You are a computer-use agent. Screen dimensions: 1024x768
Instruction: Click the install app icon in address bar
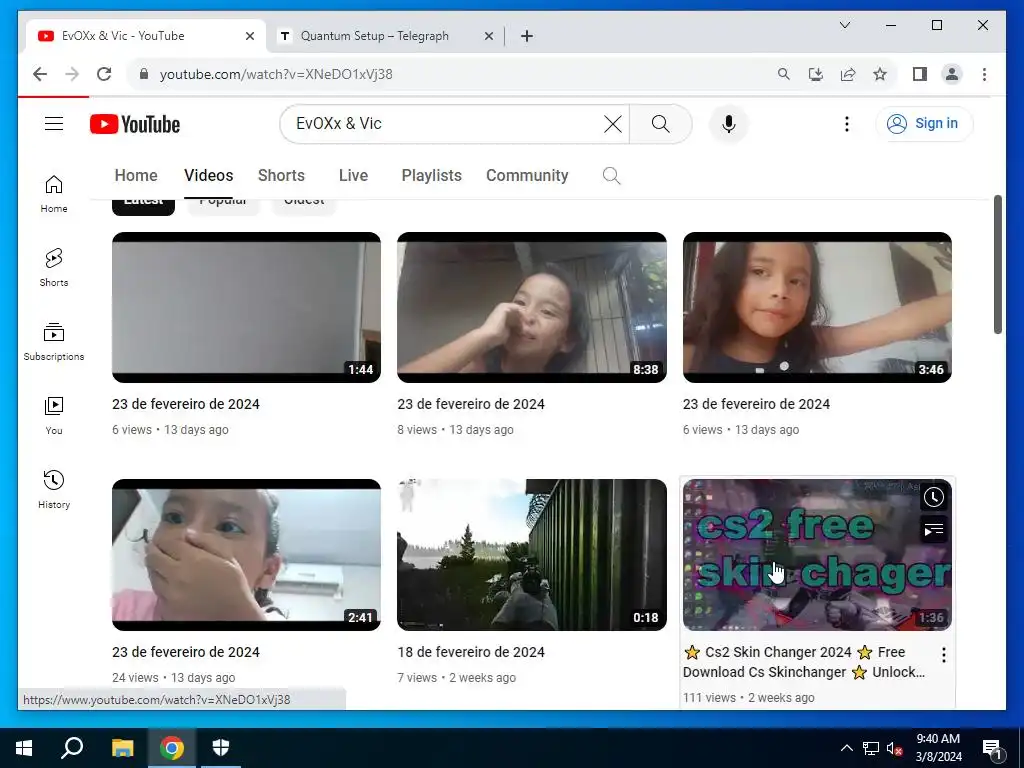[x=816, y=74]
